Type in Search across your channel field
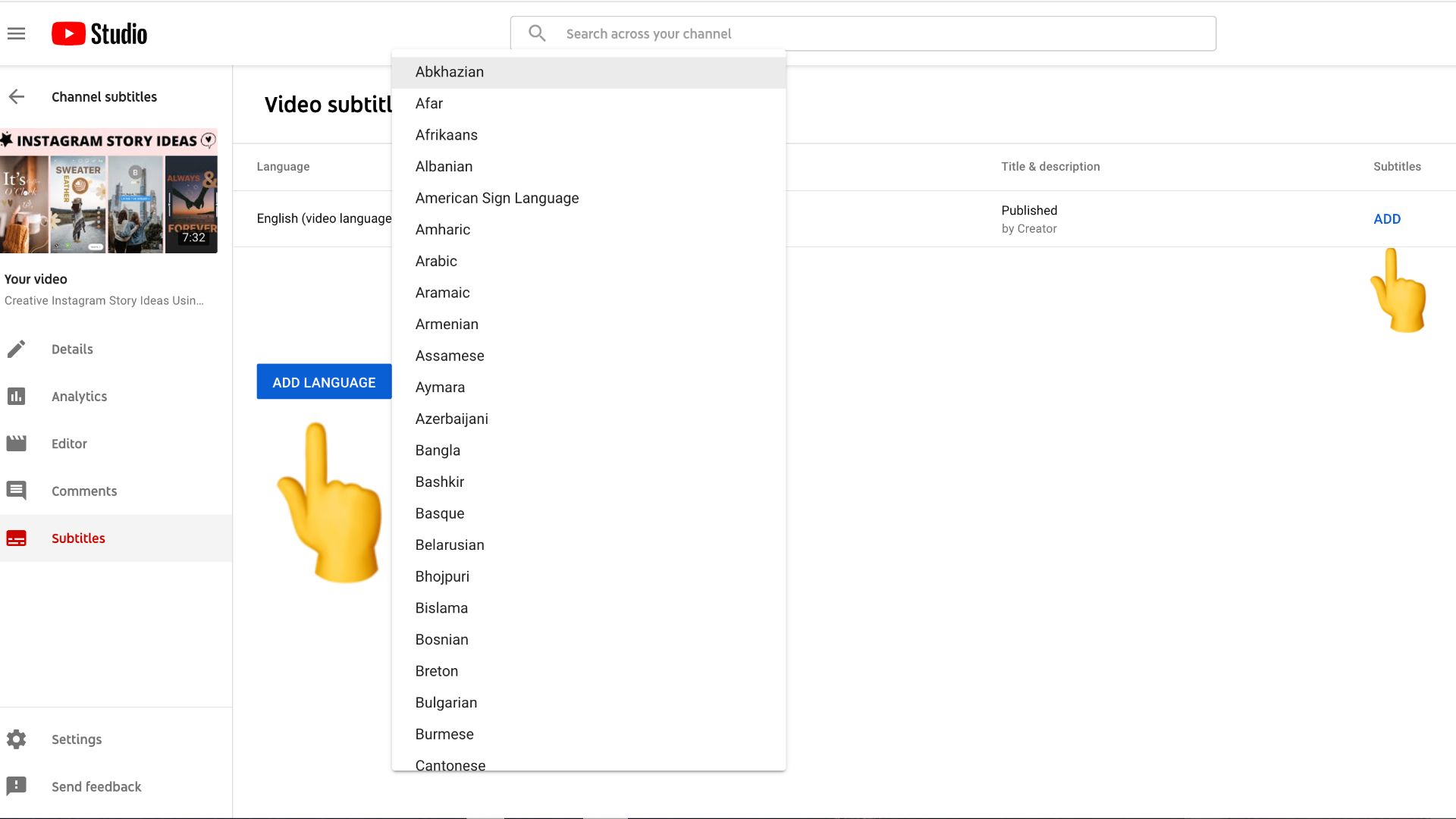The height and width of the screenshot is (819, 1456). (880, 33)
